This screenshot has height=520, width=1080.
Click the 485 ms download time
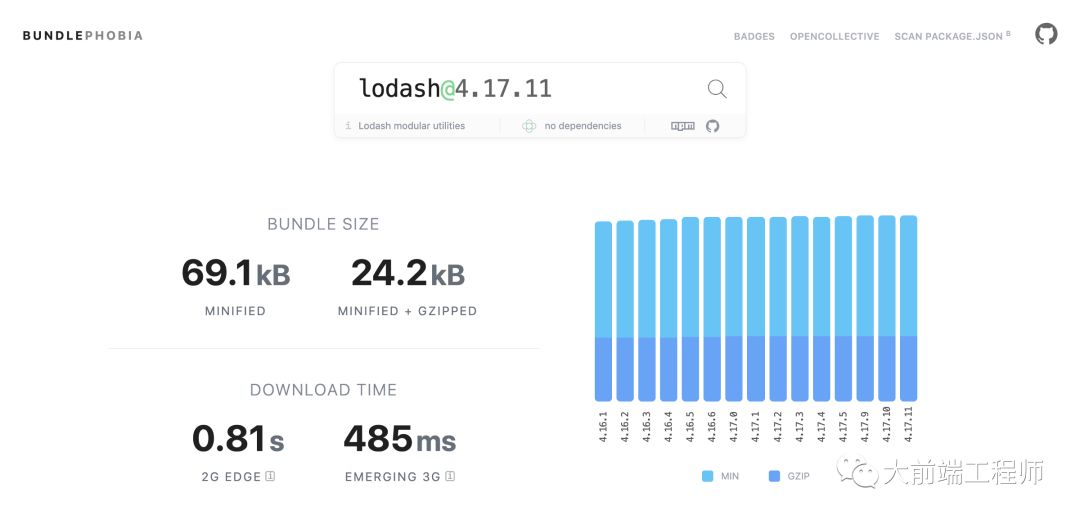click(399, 439)
